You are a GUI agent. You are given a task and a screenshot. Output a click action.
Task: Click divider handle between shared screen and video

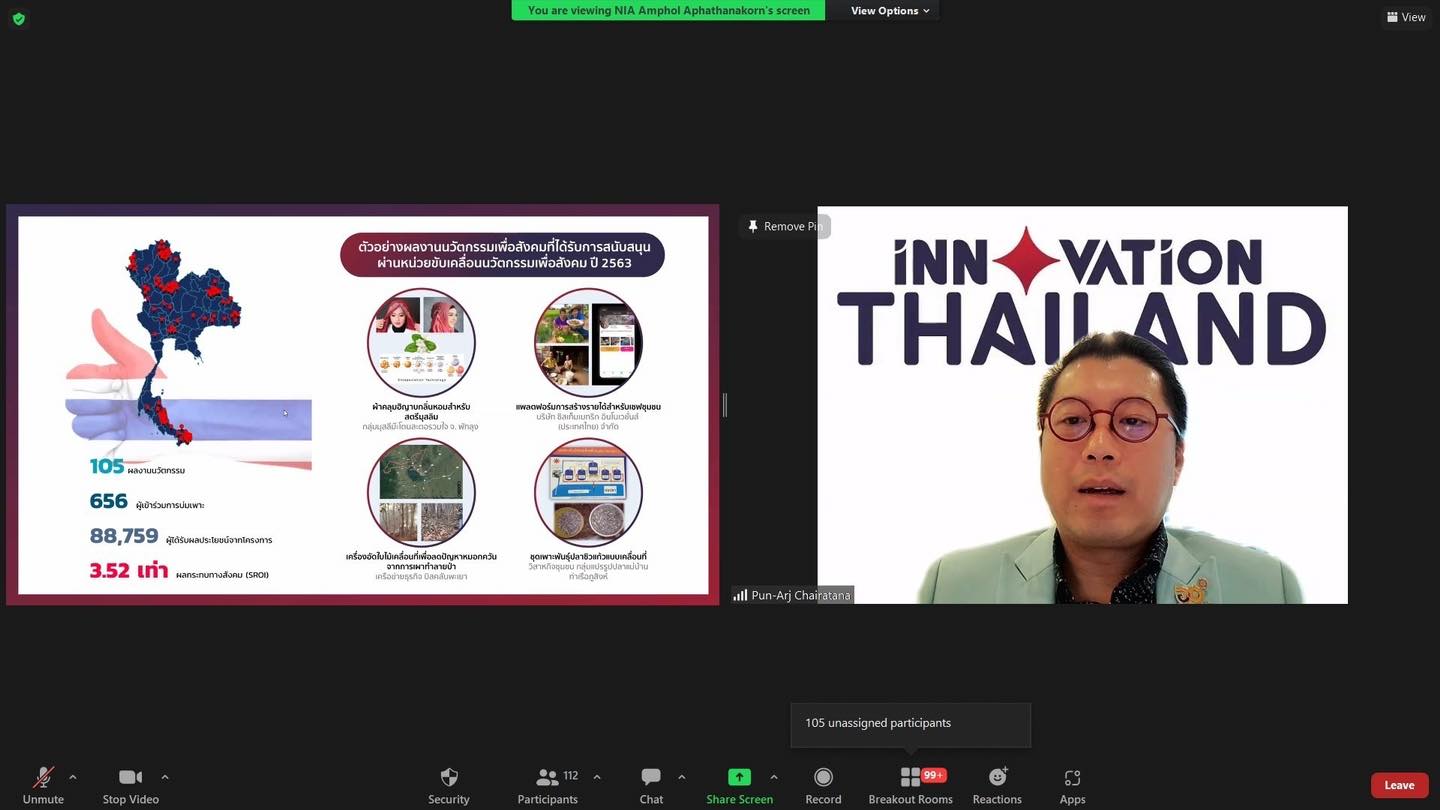click(724, 405)
